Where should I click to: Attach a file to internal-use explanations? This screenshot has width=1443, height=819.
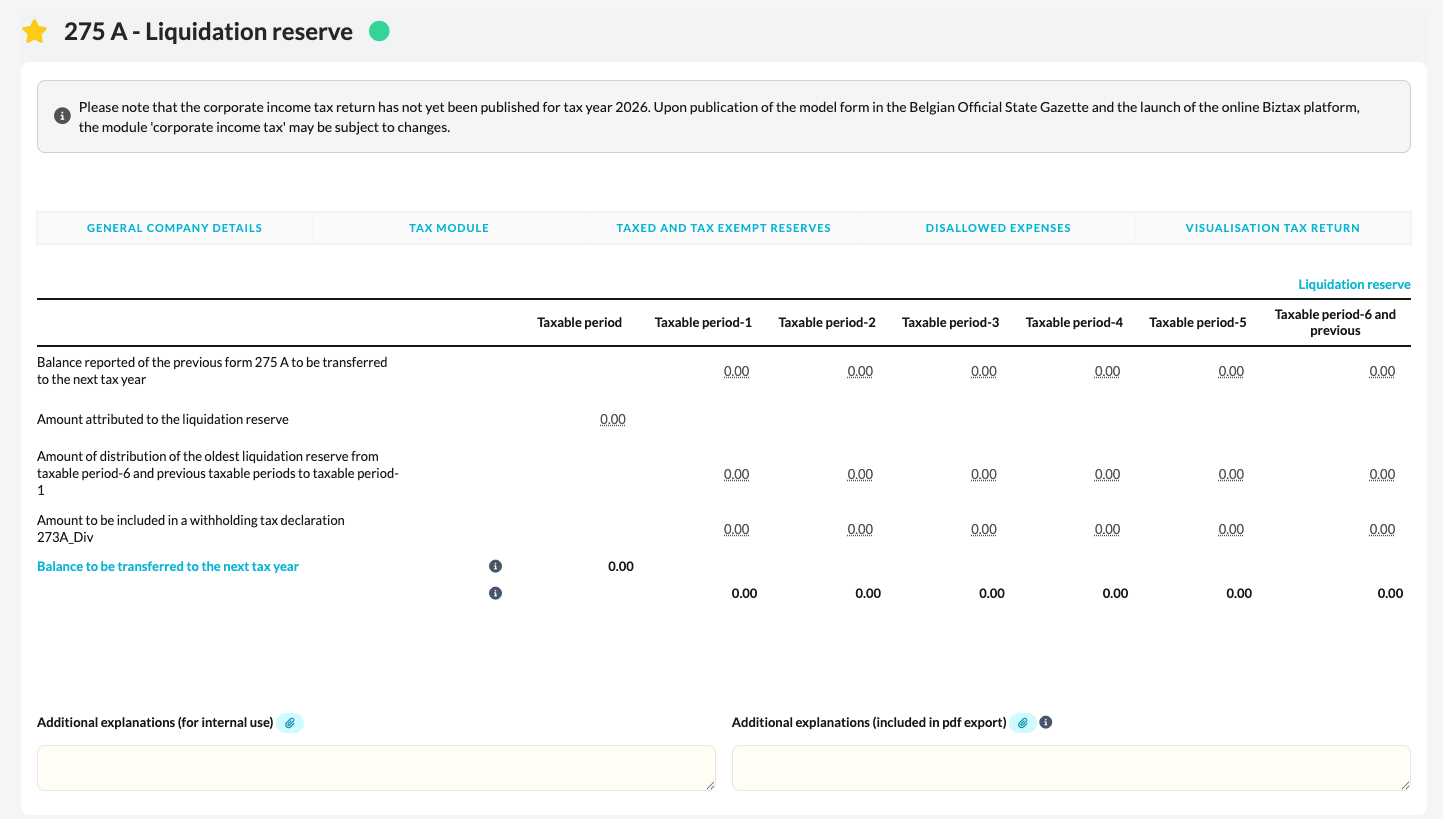coord(290,722)
